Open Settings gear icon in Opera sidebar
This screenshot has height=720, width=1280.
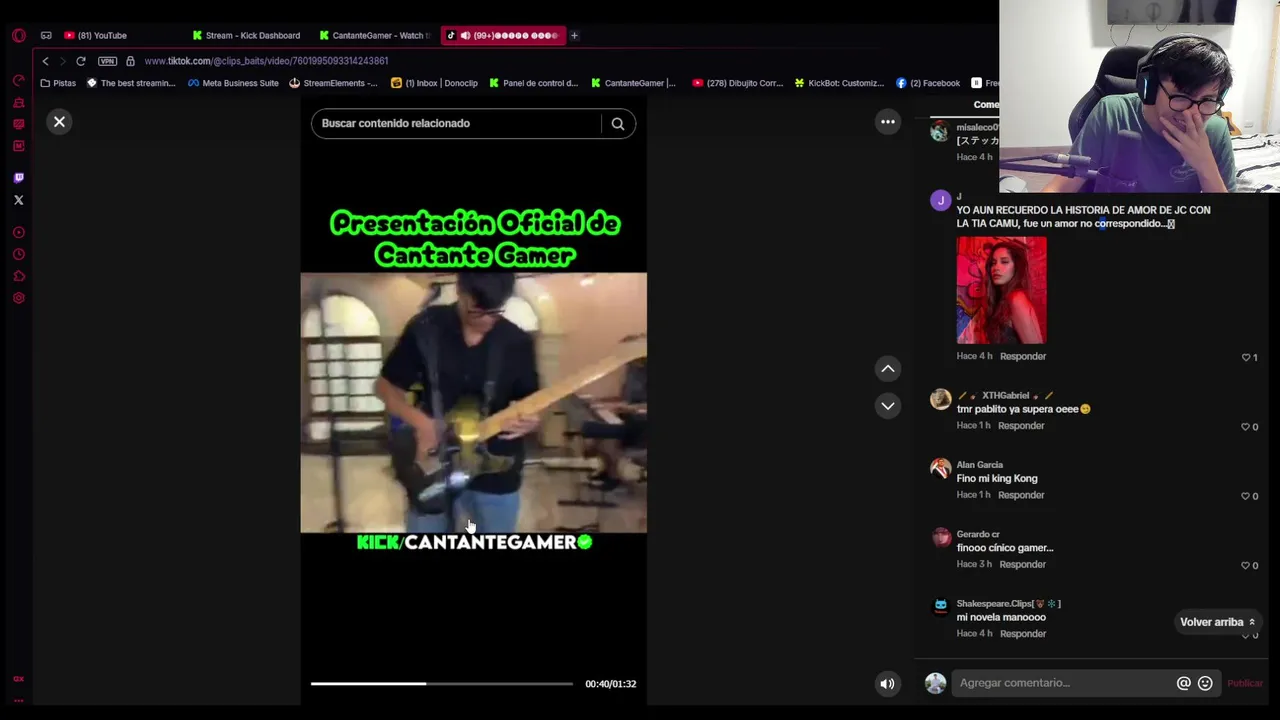[x=18, y=298]
